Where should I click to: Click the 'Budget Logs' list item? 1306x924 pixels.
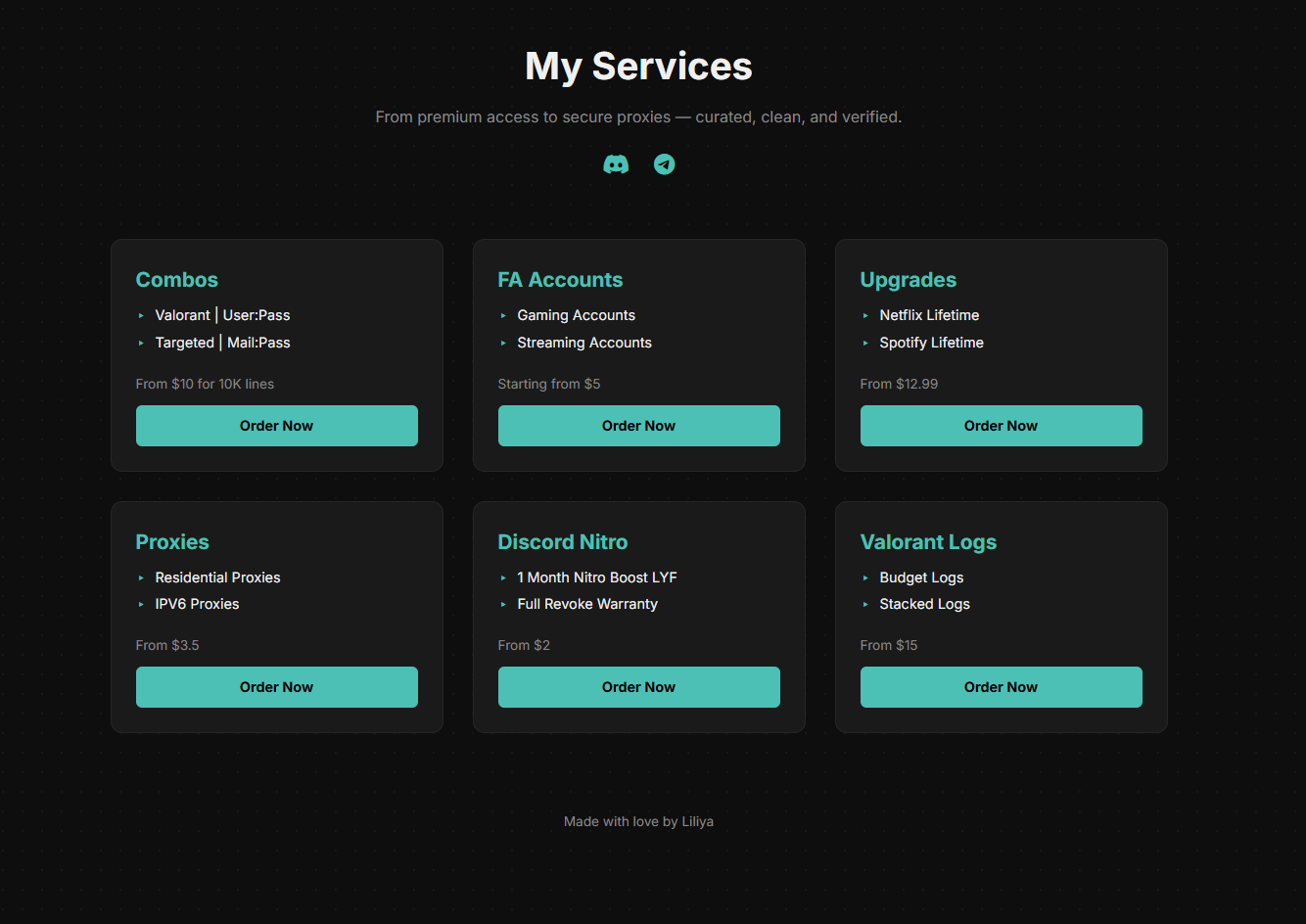(x=921, y=577)
